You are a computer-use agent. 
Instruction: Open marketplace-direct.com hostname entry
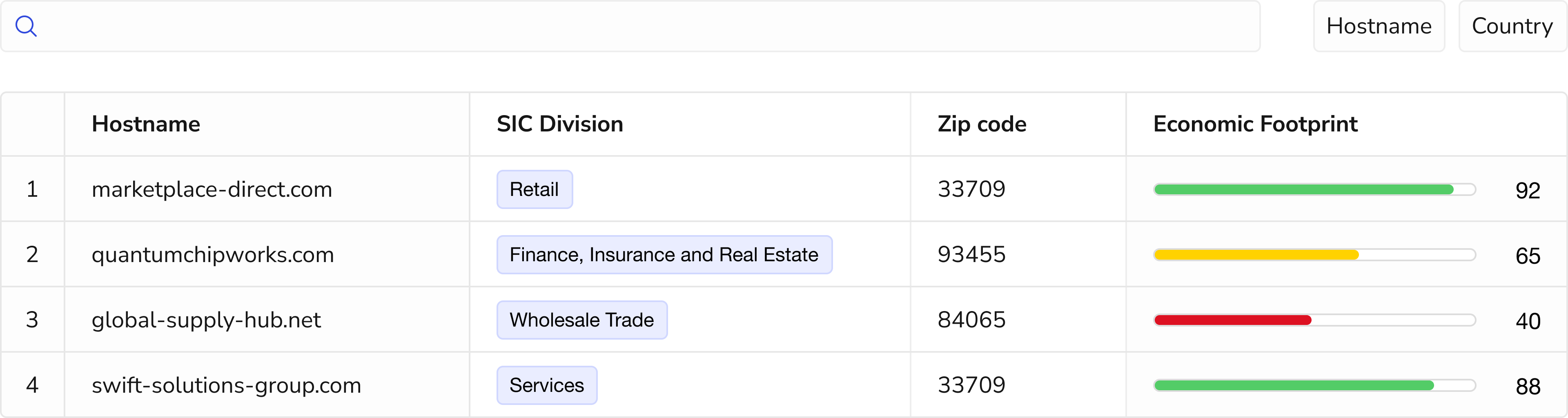point(212,189)
